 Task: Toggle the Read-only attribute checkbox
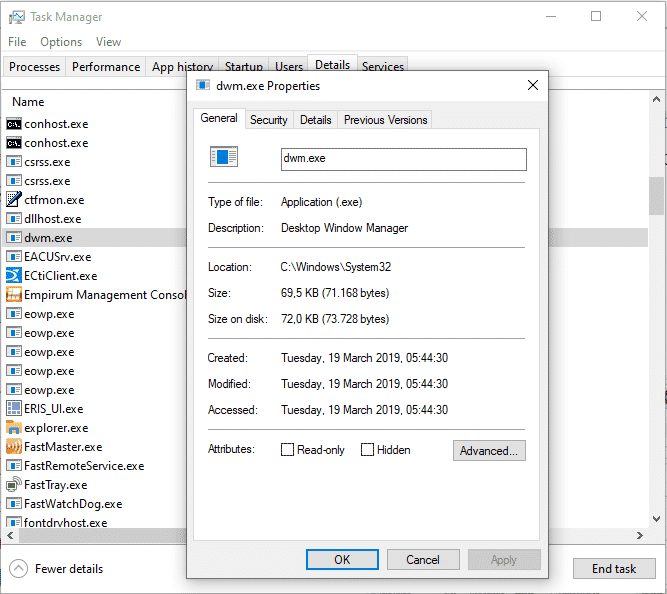(x=287, y=449)
